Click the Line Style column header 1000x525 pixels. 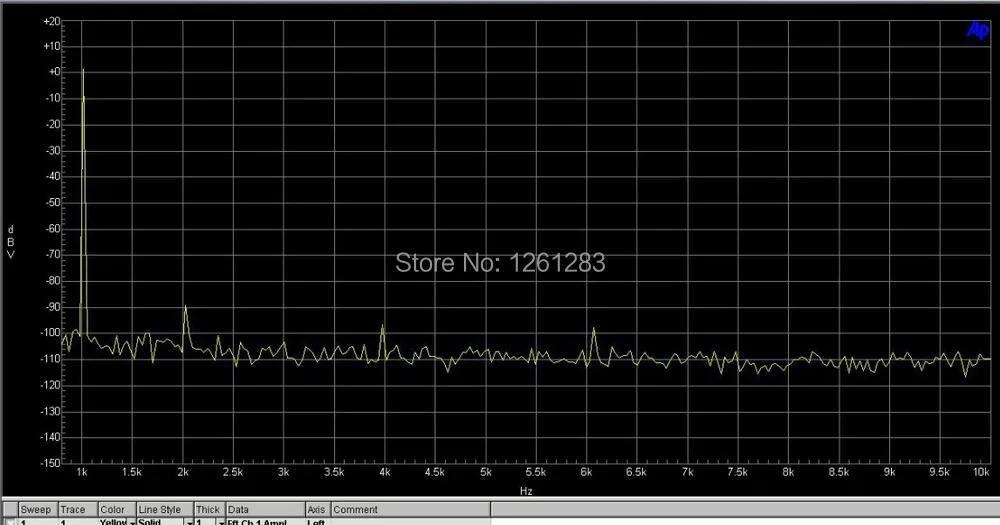(165, 509)
